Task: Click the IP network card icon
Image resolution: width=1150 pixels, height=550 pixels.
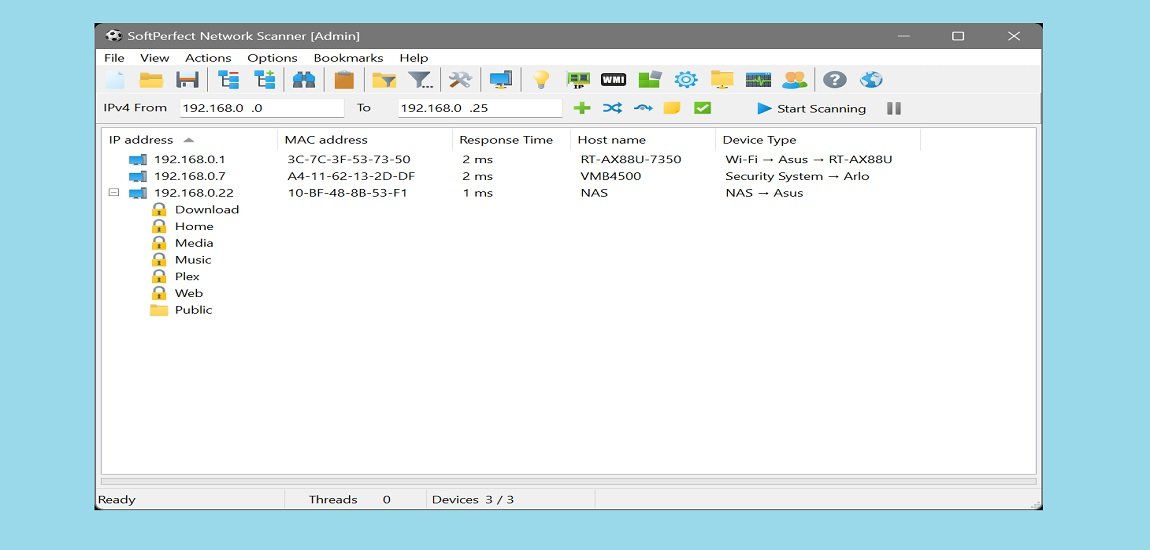Action: pyautogui.click(x=579, y=80)
